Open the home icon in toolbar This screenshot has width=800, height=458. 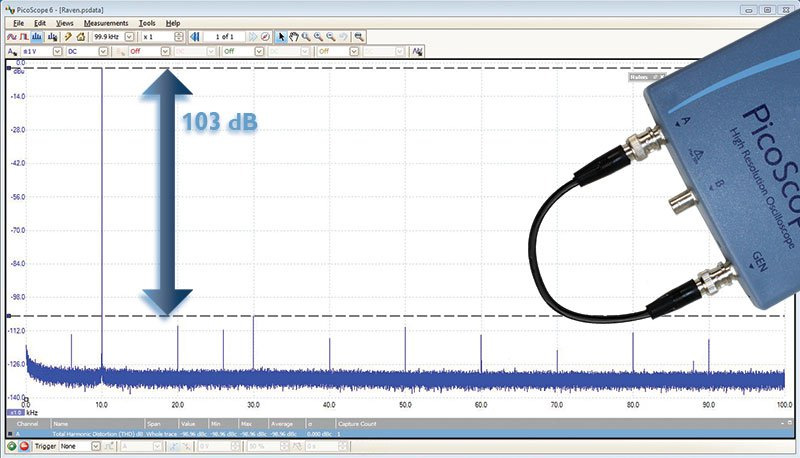(80, 36)
